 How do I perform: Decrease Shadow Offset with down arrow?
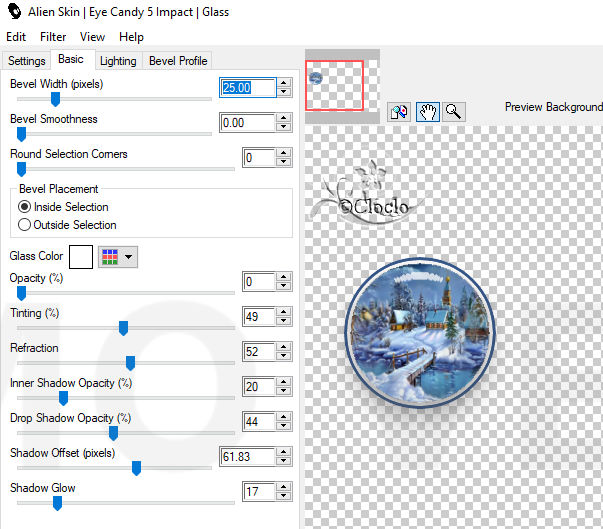[x=284, y=461]
